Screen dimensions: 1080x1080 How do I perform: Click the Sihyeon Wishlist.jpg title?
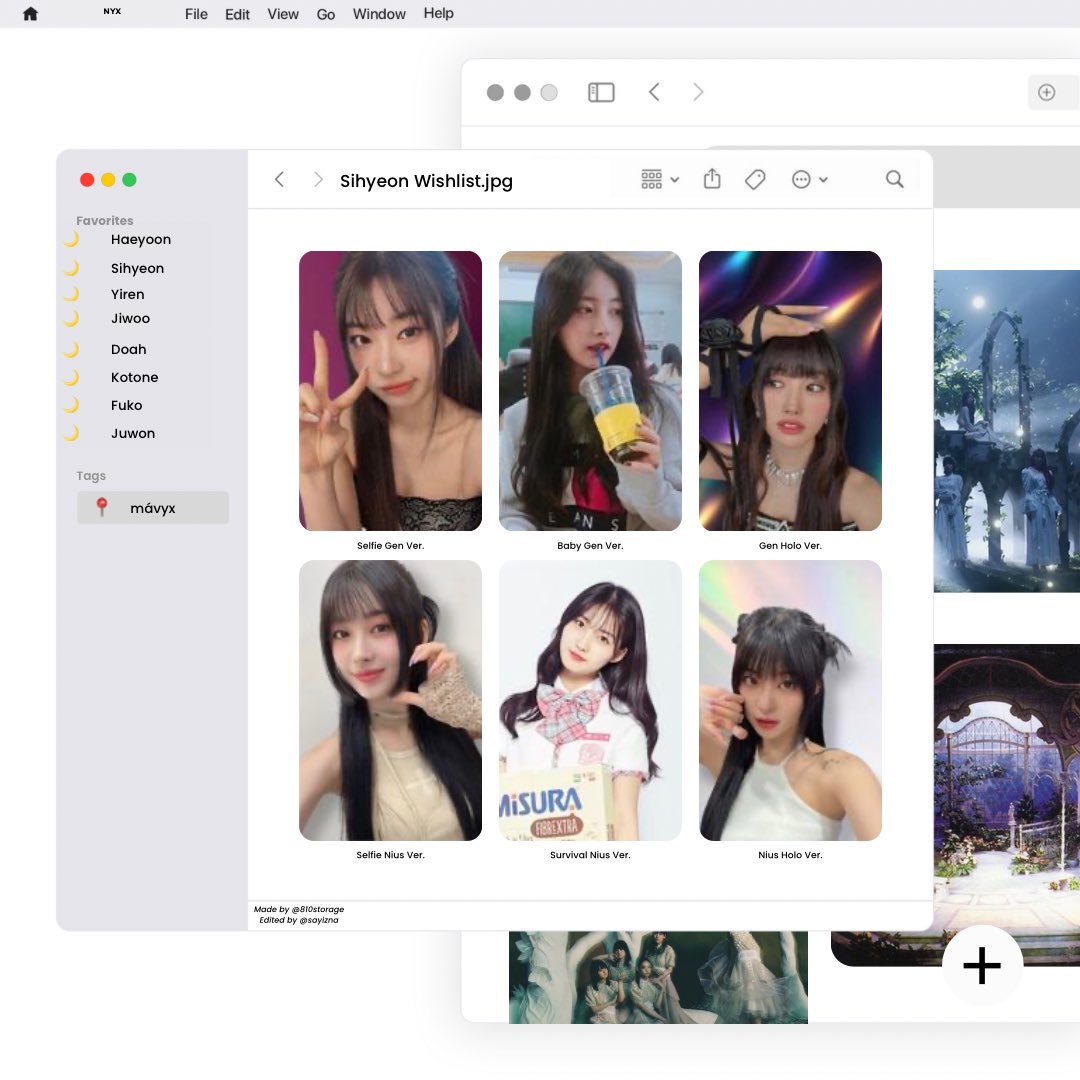[x=426, y=181]
